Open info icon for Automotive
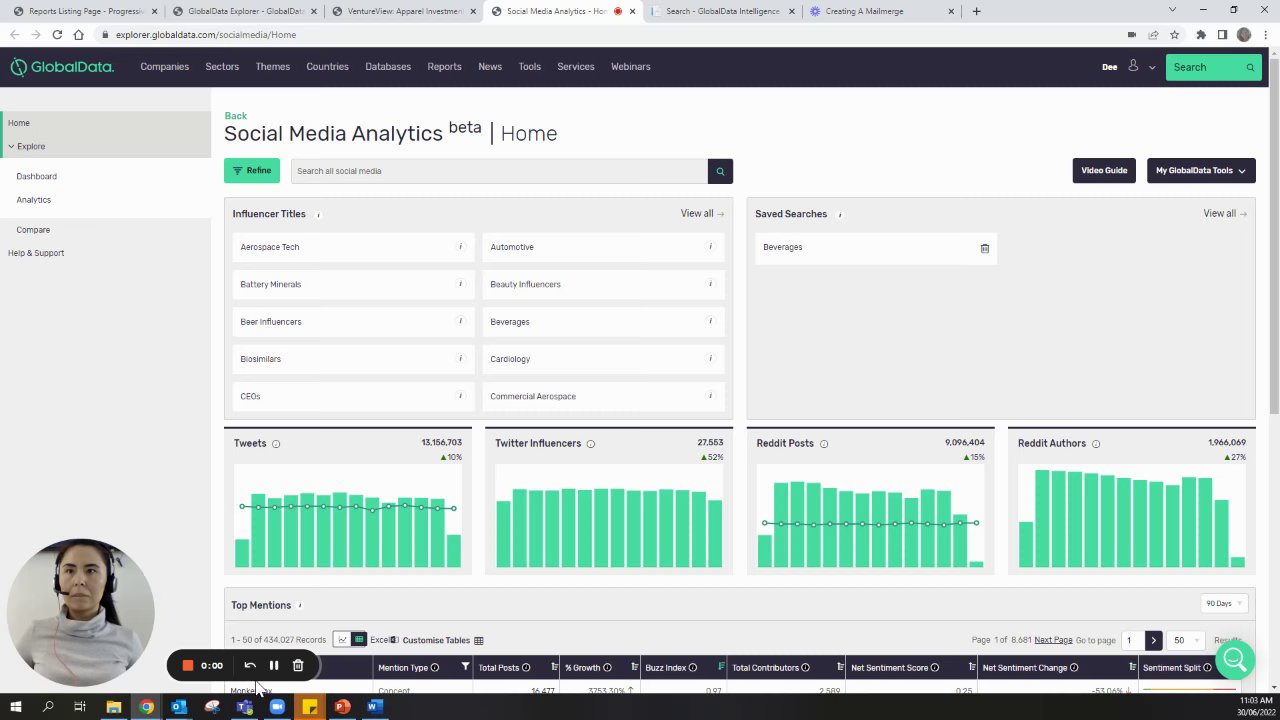 coord(710,246)
